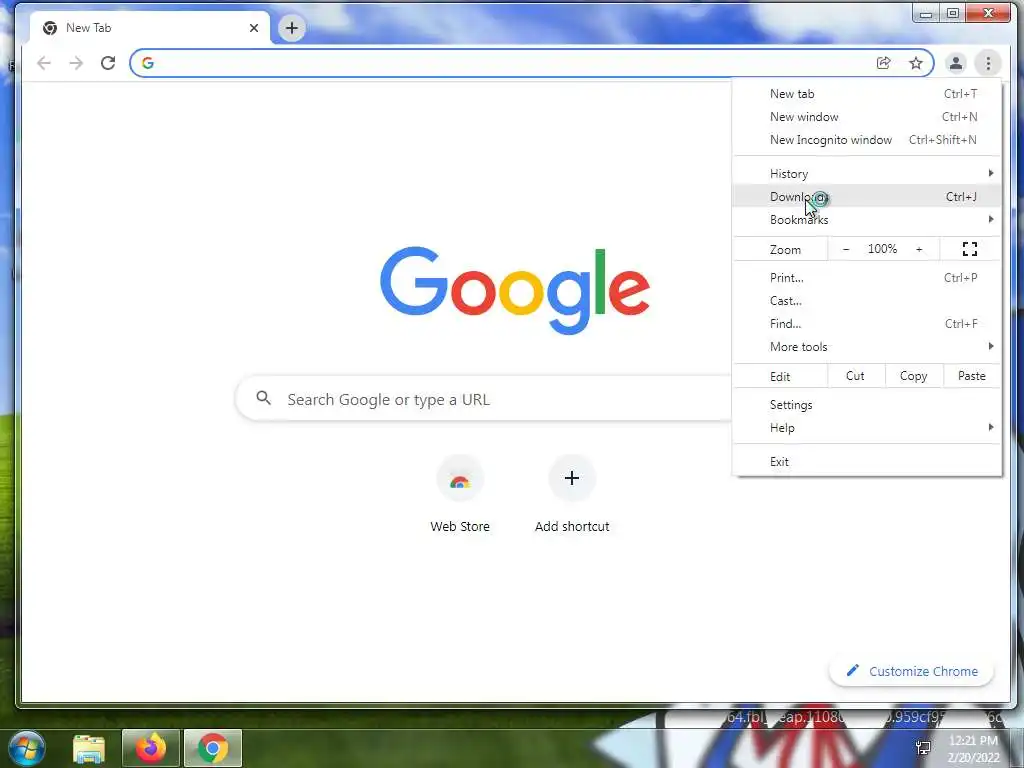Screen dimensions: 1024x768
Task: Click the share page icon in address bar
Action: tap(884, 63)
